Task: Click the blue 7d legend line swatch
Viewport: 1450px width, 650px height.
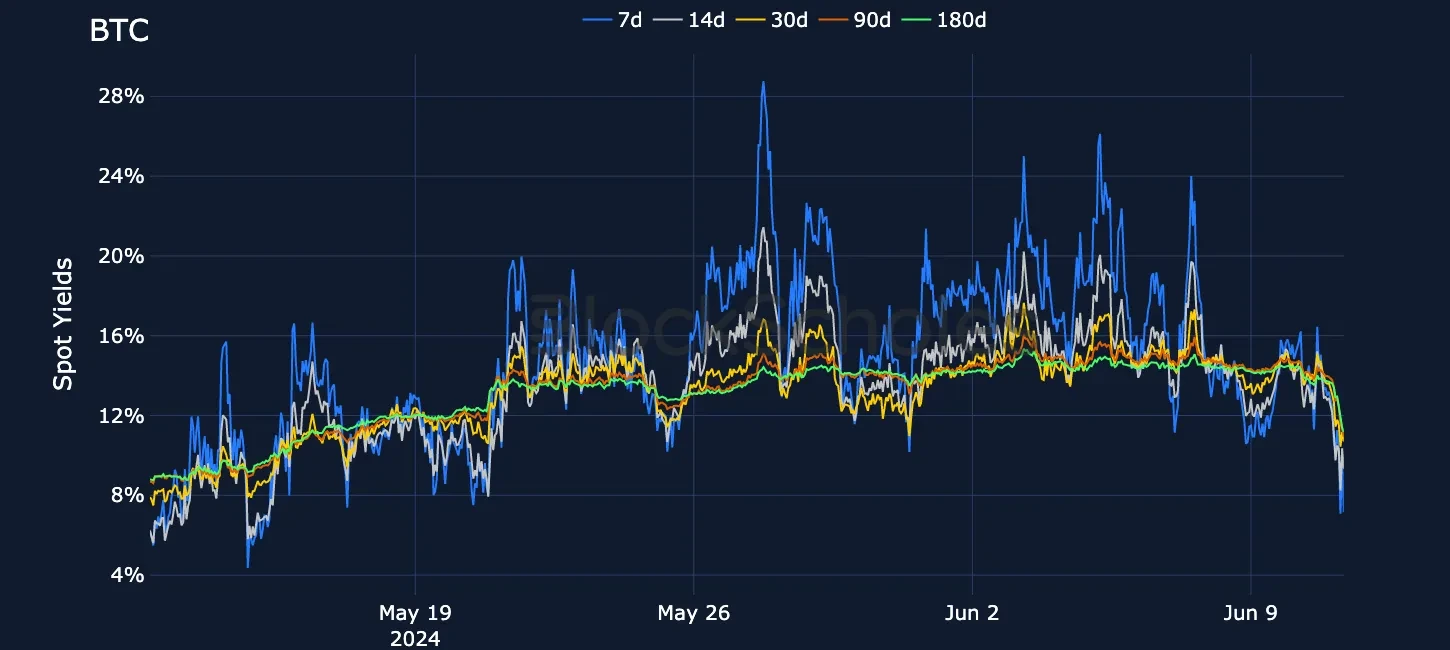Action: [597, 19]
